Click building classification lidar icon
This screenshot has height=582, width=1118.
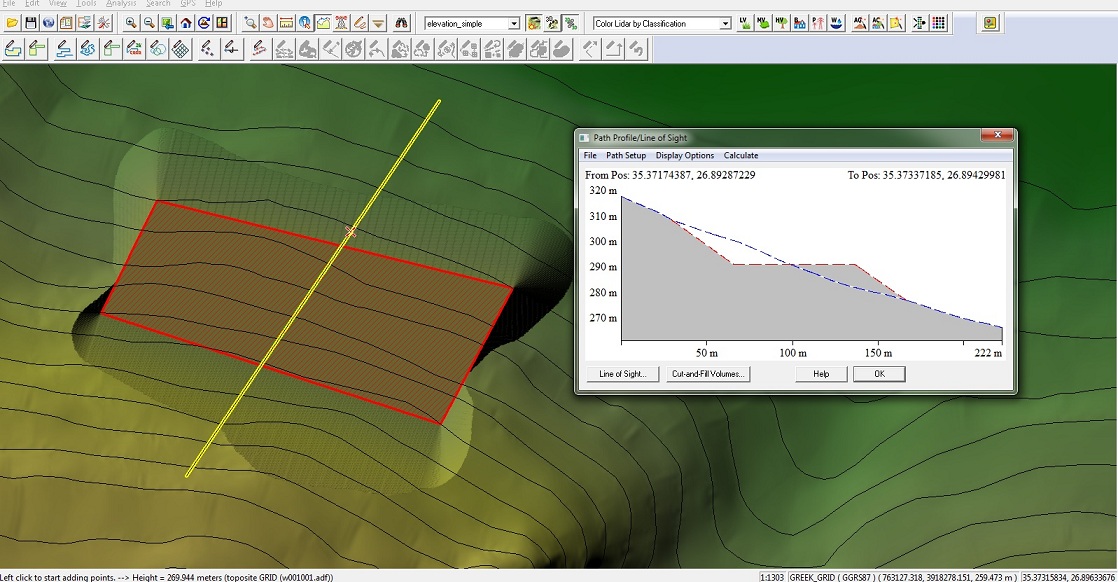click(x=800, y=23)
